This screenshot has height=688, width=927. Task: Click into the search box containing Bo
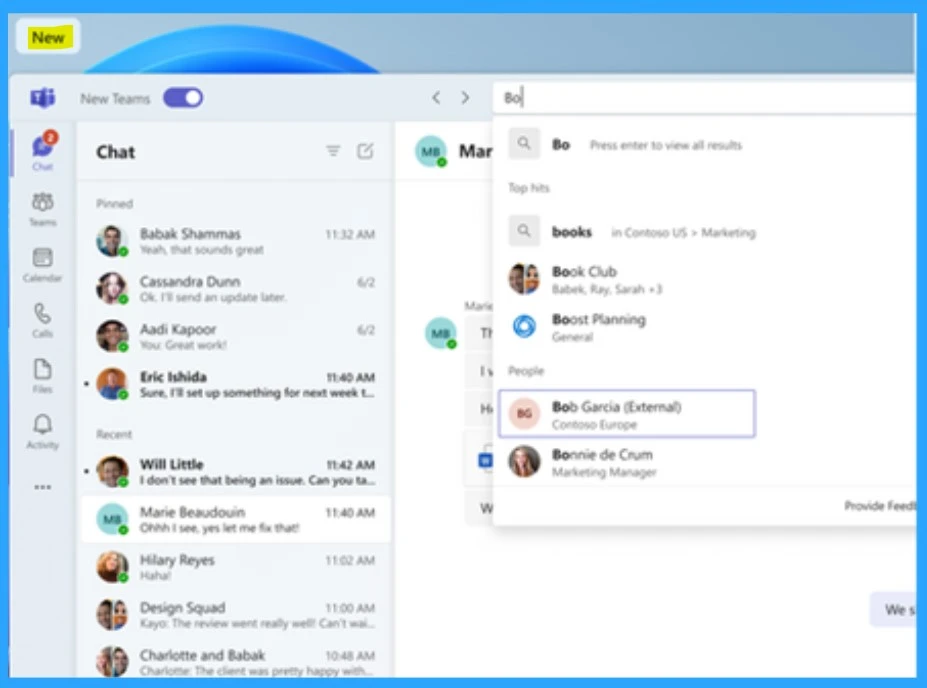(704, 98)
